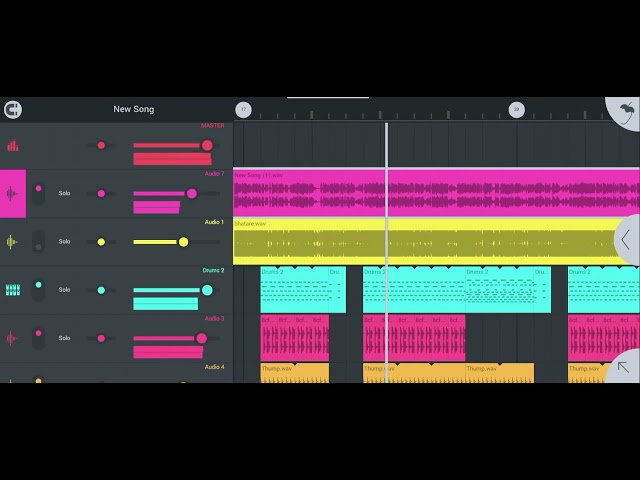
Task: Open the Master mixer bars icon
Action: (x=13, y=145)
